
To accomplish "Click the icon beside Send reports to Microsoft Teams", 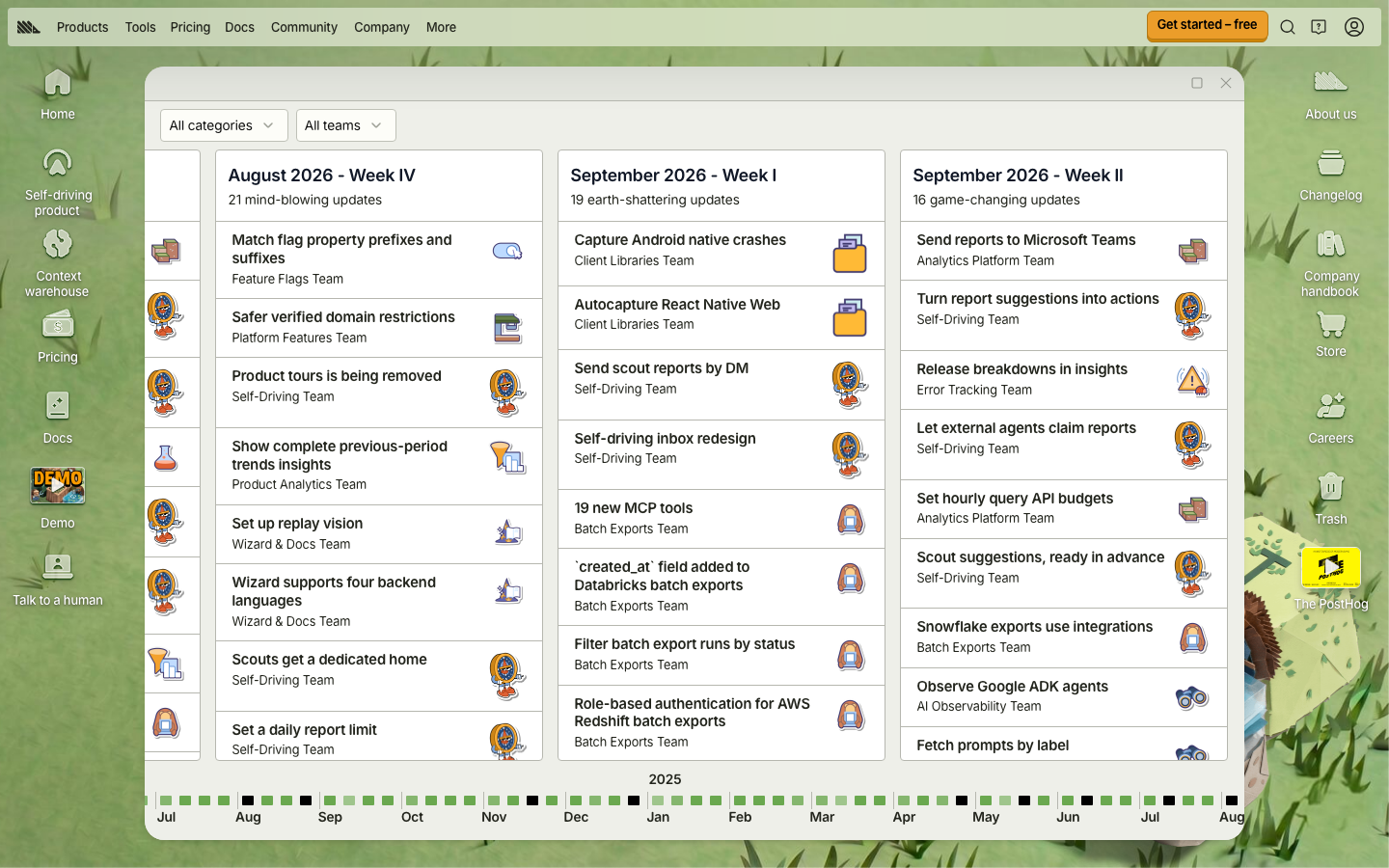I will coord(1192,251).
